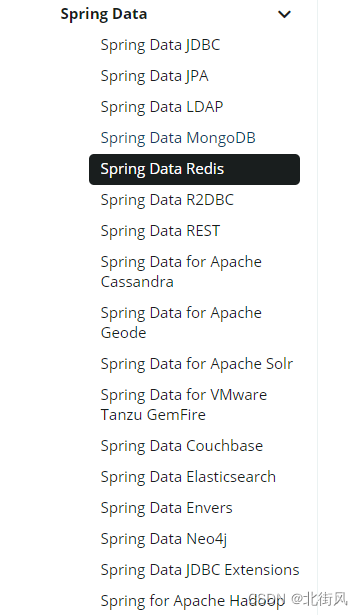Go to Spring Data for Apache Solr
This screenshot has width=363, height=615.
pos(197,364)
